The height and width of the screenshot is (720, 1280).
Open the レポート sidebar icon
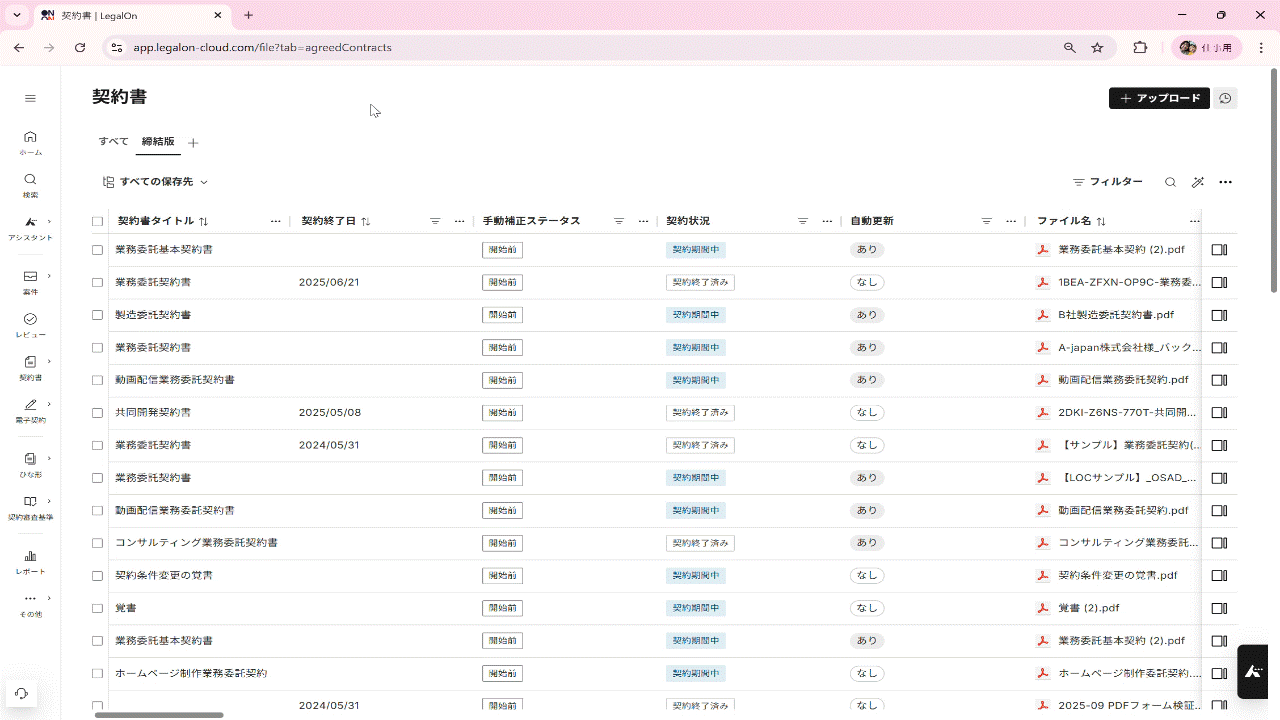click(30, 561)
